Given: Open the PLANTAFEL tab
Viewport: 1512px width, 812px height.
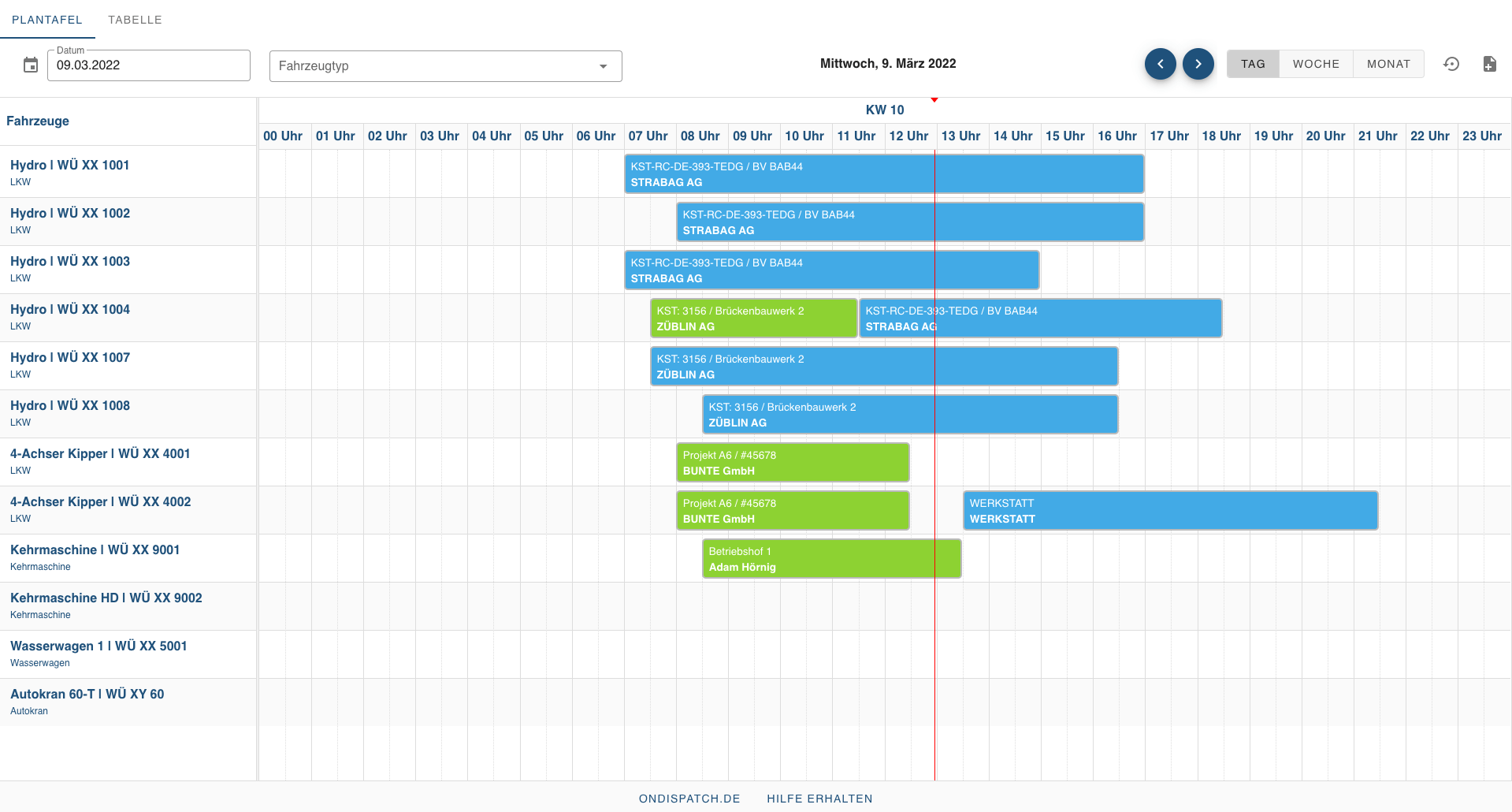Looking at the screenshot, I should coord(47,20).
